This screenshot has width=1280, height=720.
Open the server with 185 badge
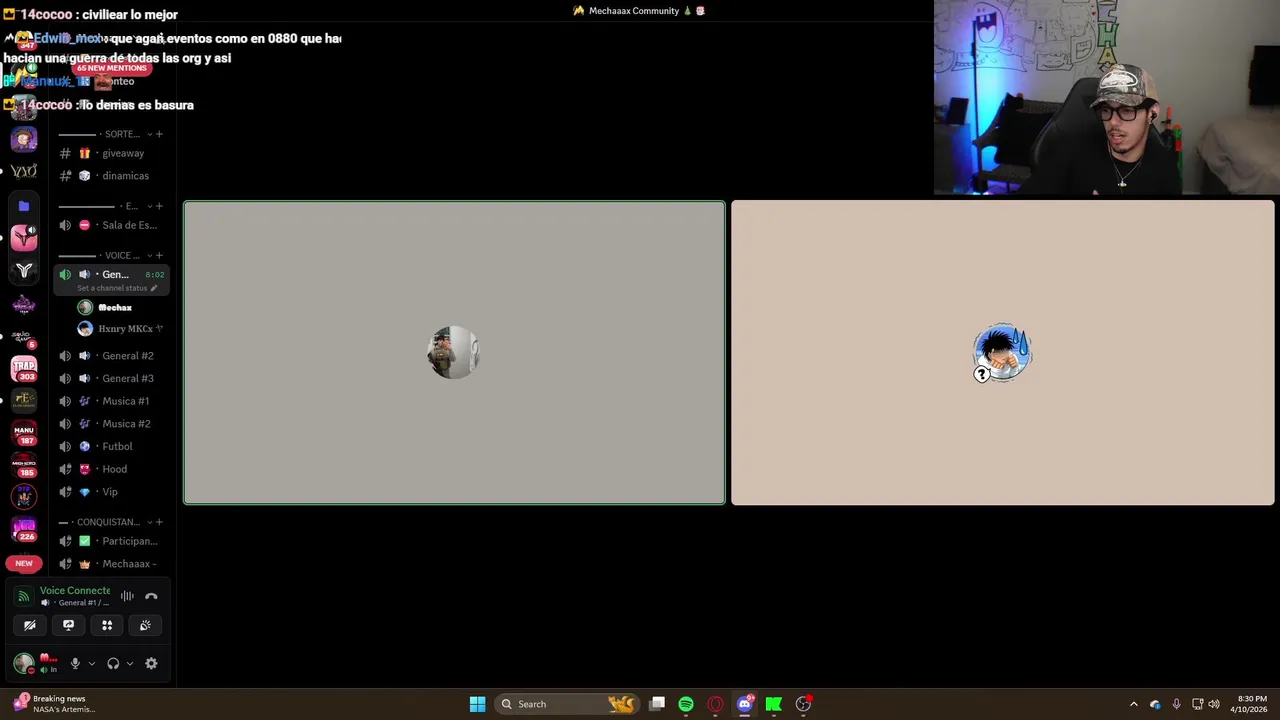click(x=24, y=464)
